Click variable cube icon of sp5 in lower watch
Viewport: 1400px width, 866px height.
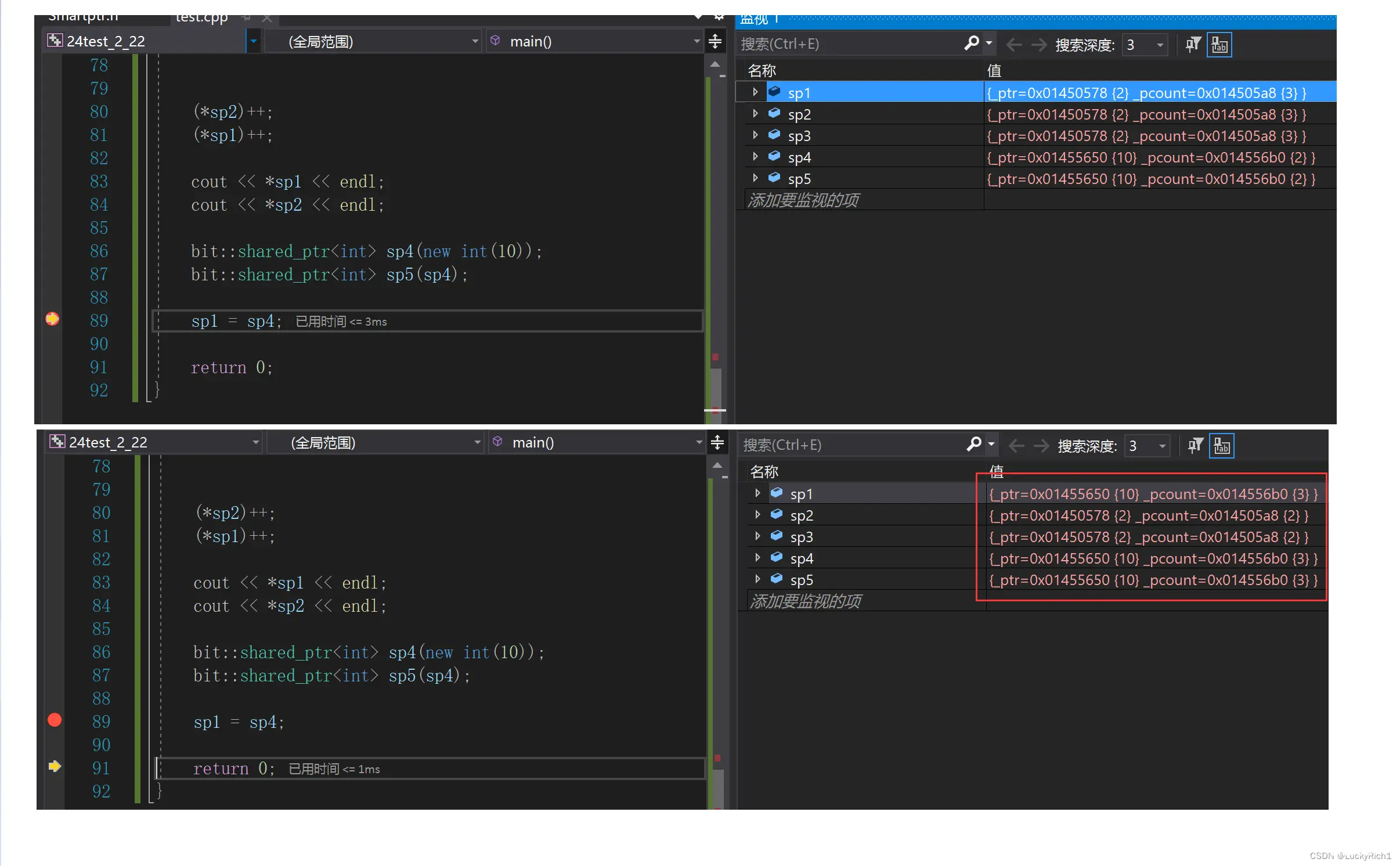[x=777, y=579]
